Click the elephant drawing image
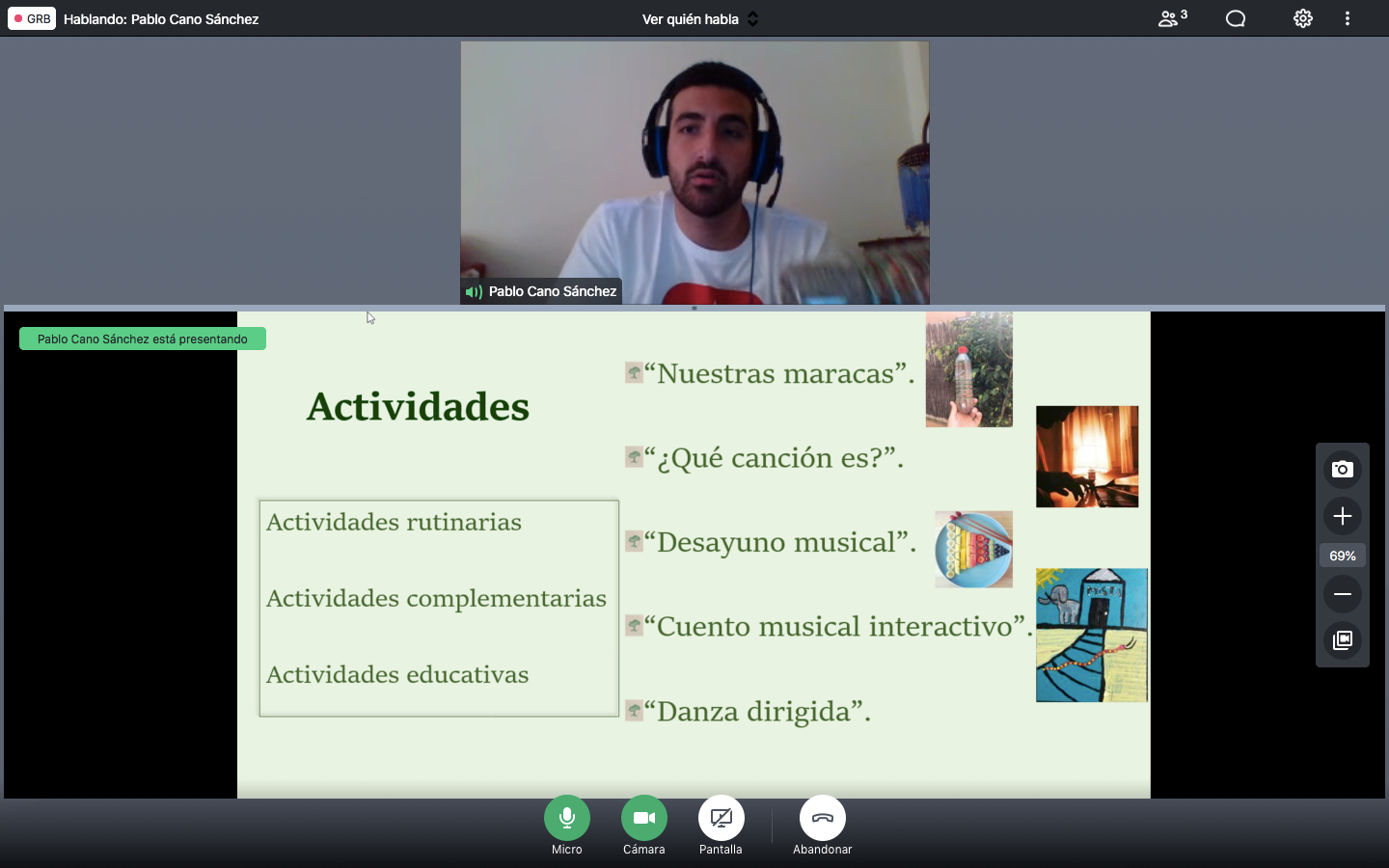This screenshot has width=1389, height=868. (x=1092, y=635)
